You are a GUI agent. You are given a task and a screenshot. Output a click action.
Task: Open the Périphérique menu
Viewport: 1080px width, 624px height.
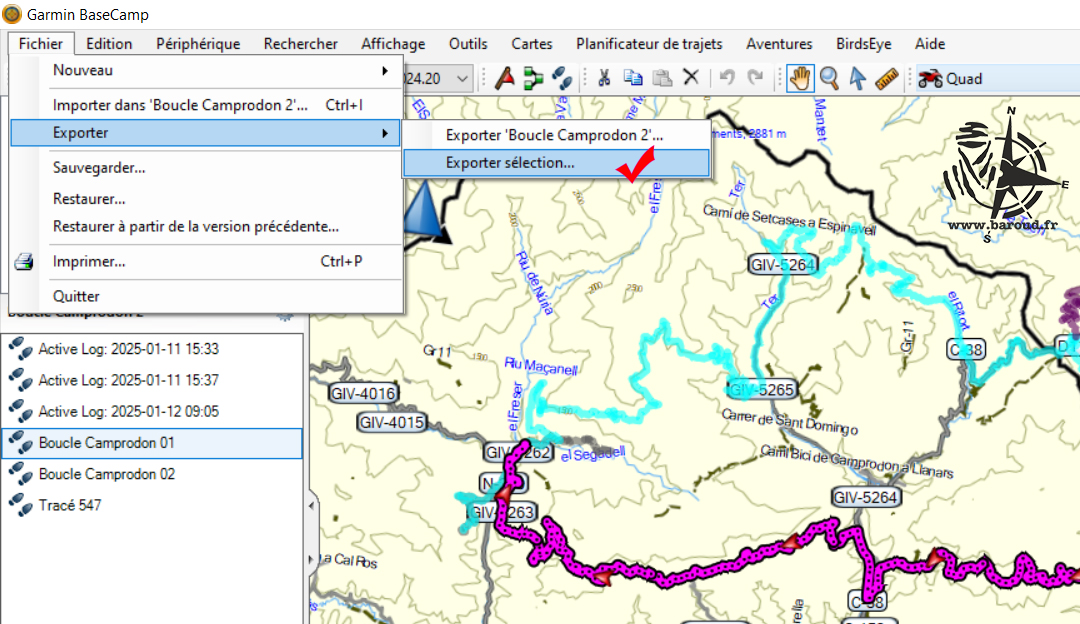[198, 43]
